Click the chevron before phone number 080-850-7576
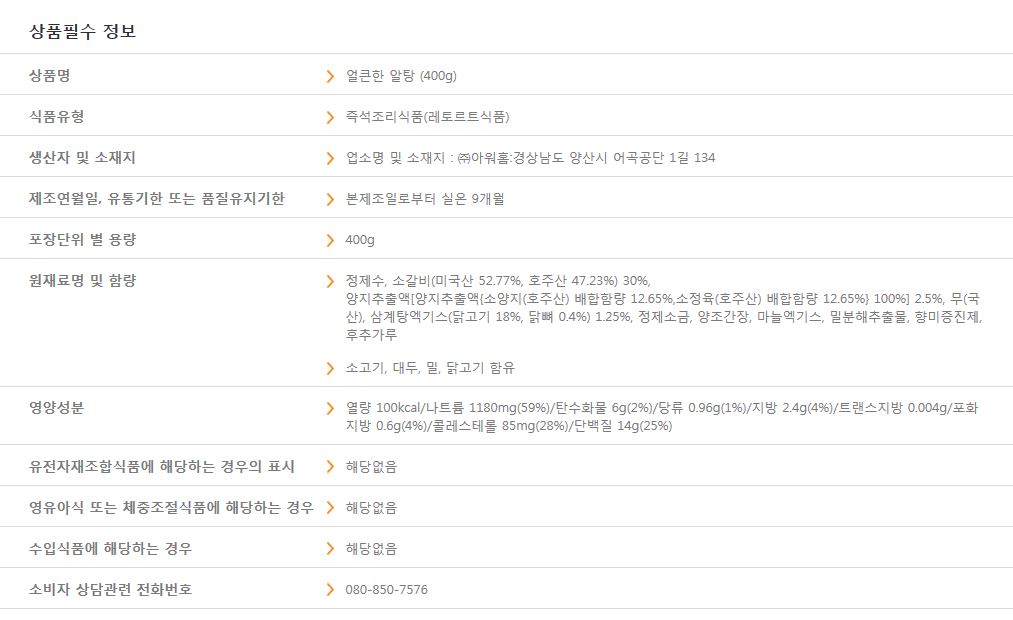This screenshot has height=620, width=1013. click(x=330, y=590)
